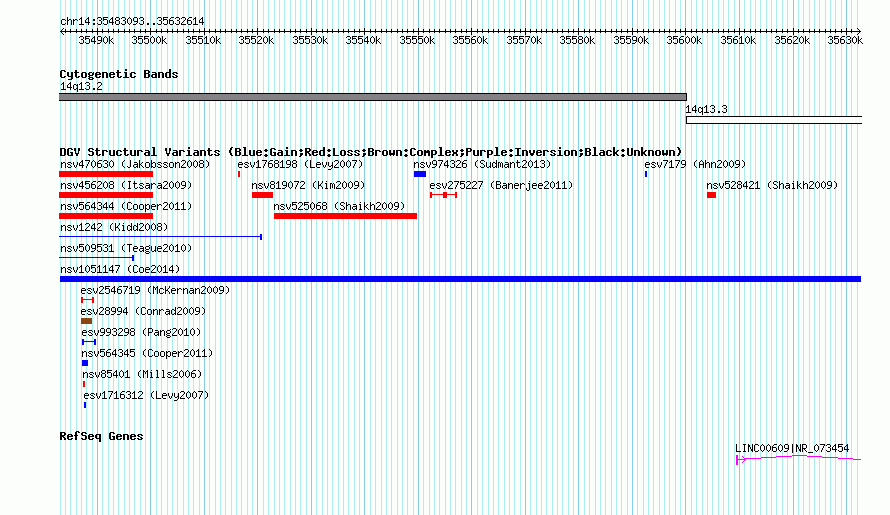Click the 35500k ruler tick label
This screenshot has height=515, width=890.
pos(149,40)
